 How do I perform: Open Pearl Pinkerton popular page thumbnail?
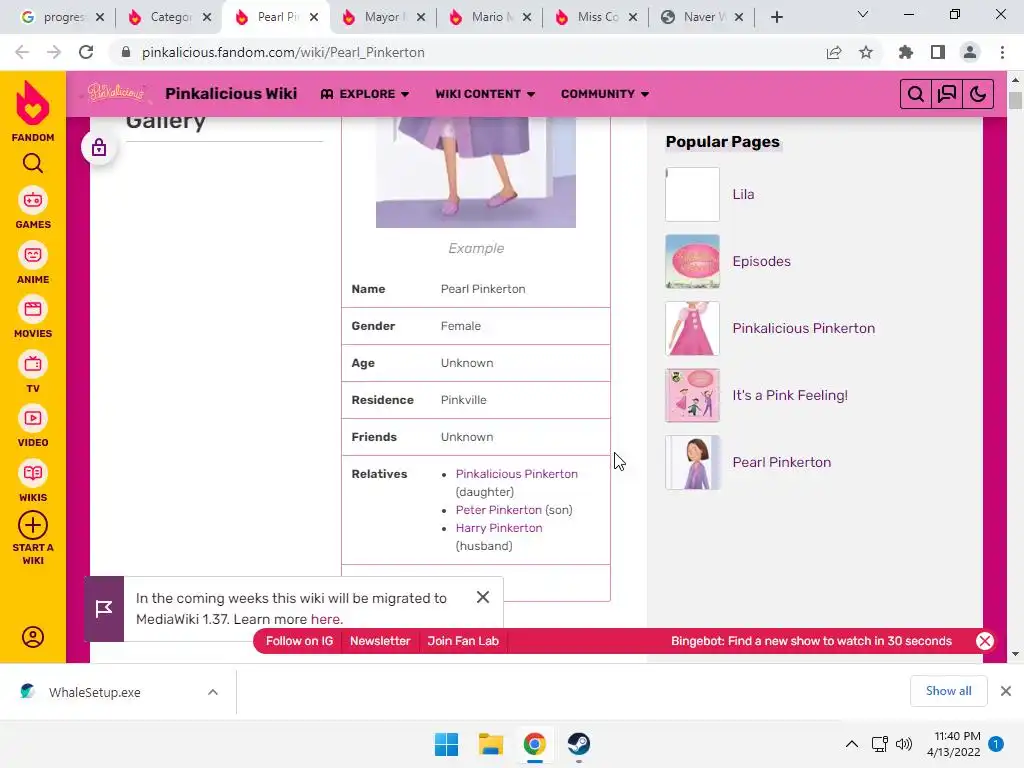pyautogui.click(x=692, y=462)
